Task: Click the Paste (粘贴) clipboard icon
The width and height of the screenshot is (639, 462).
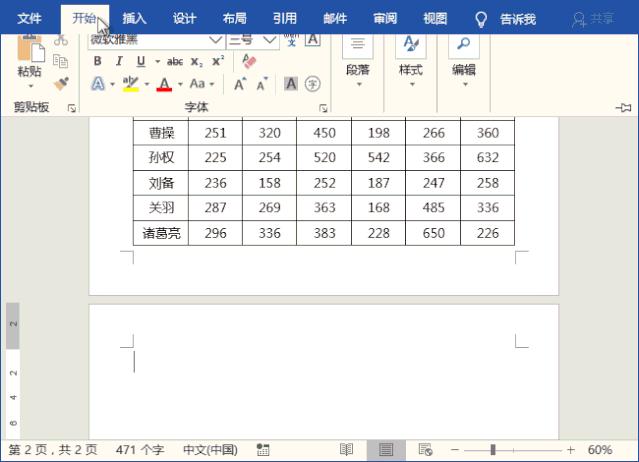Action: (x=30, y=49)
